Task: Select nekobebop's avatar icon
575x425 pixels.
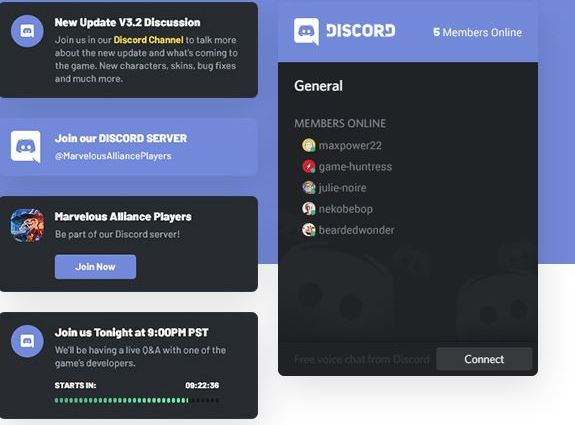Action: [308, 209]
